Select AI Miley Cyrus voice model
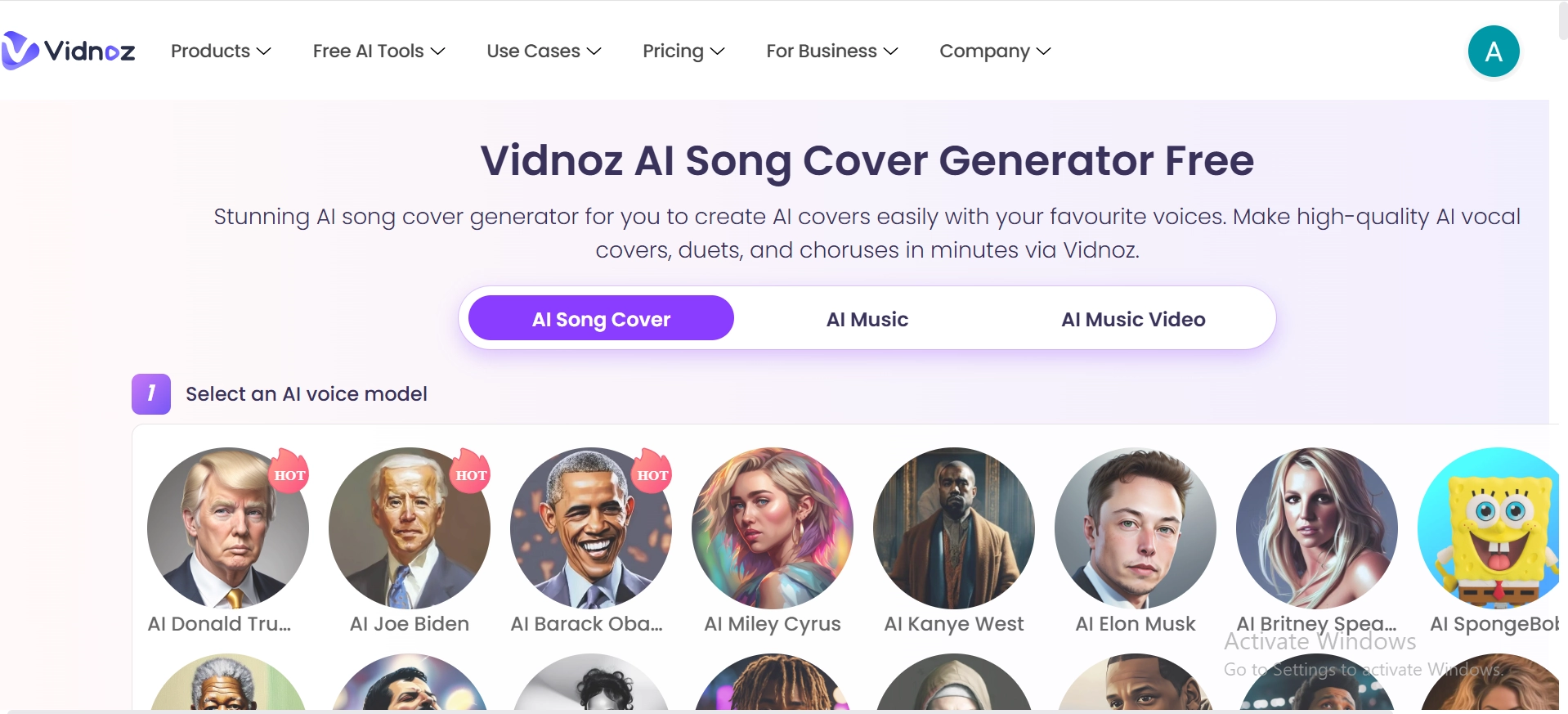1568x714 pixels. pos(772,528)
